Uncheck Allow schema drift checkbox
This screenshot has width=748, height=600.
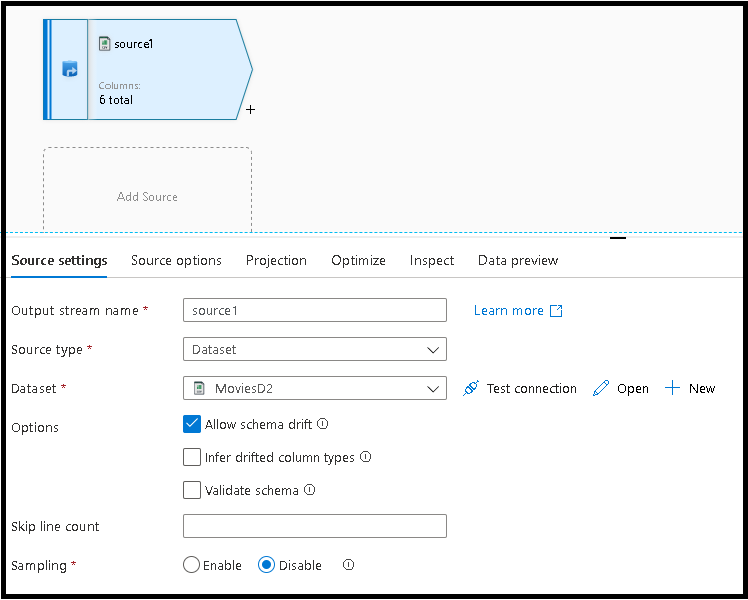coord(193,424)
